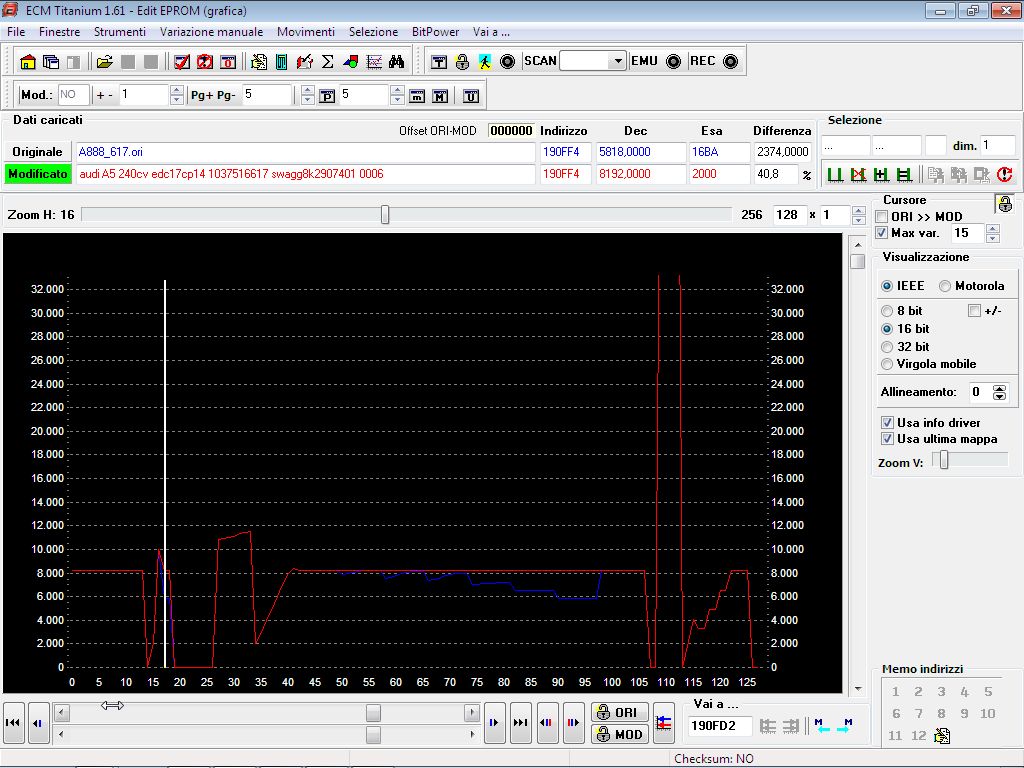The image size is (1024, 768).
Task: Click the lowercase m box icon
Action: [x=417, y=97]
